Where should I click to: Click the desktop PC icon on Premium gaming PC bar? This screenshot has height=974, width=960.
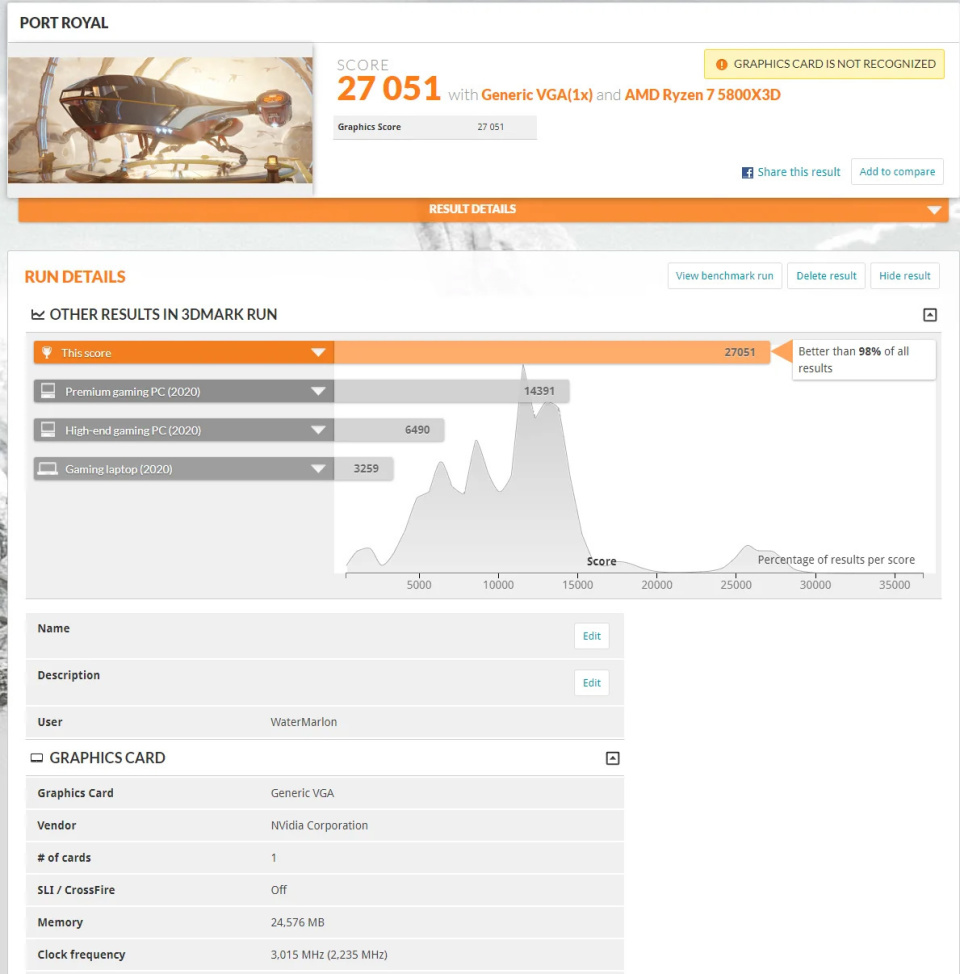click(49, 391)
